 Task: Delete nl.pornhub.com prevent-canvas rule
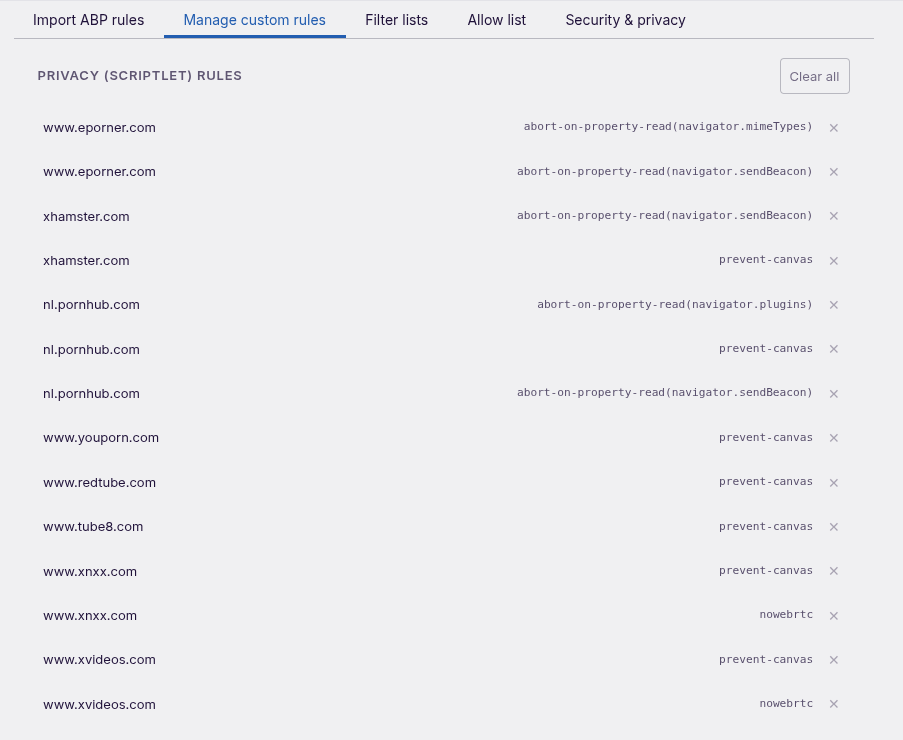pos(833,349)
